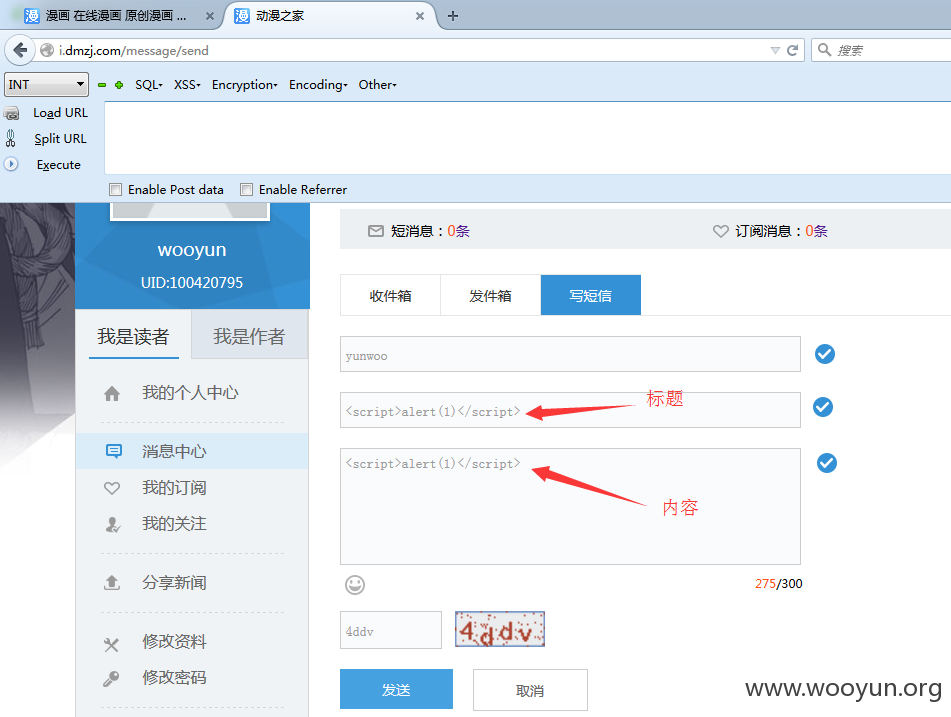Click the green minus HackBar icon
951x717 pixels.
(102, 85)
